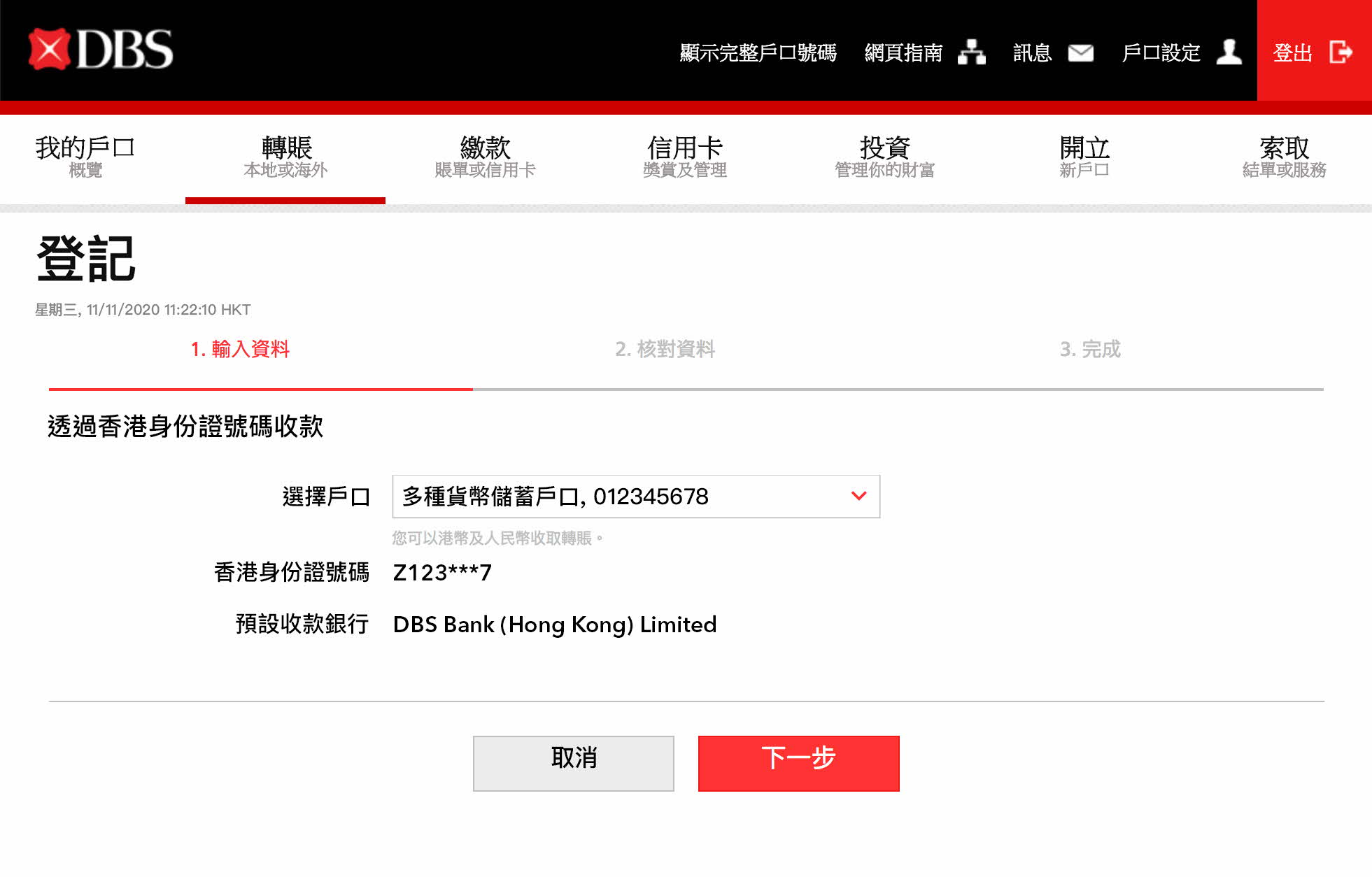Open the 開立 new account tab
1372x877 pixels.
(x=1084, y=157)
